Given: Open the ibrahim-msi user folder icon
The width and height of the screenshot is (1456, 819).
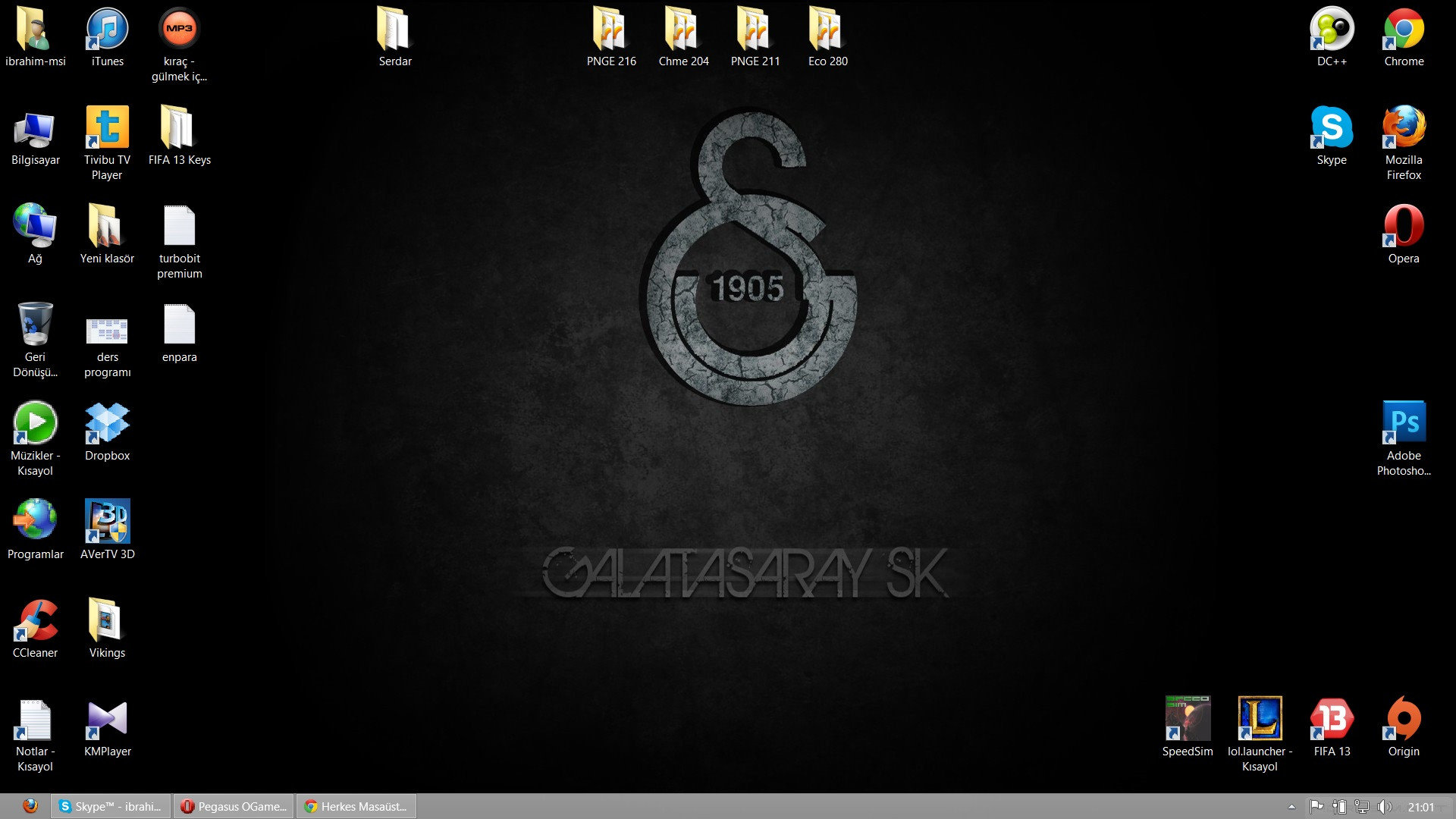Looking at the screenshot, I should 35,36.
